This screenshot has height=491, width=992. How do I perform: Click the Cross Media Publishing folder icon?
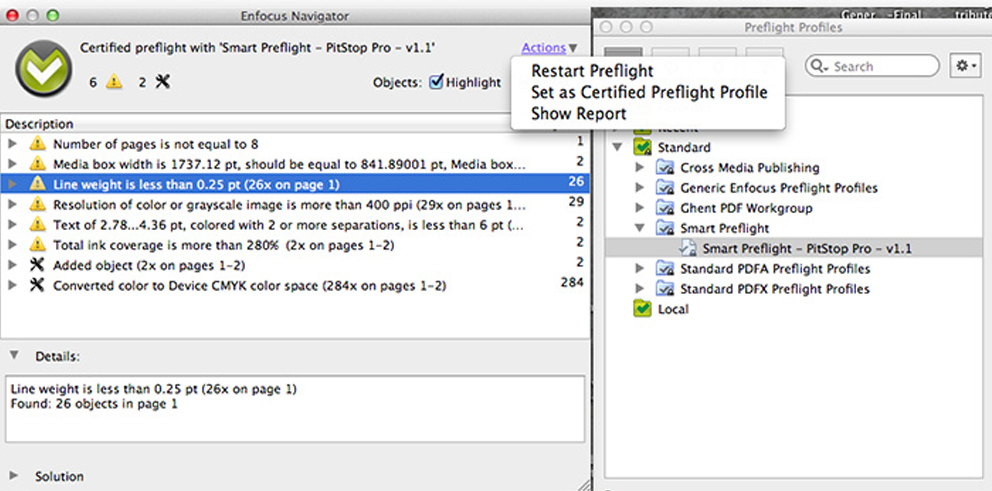click(x=665, y=168)
